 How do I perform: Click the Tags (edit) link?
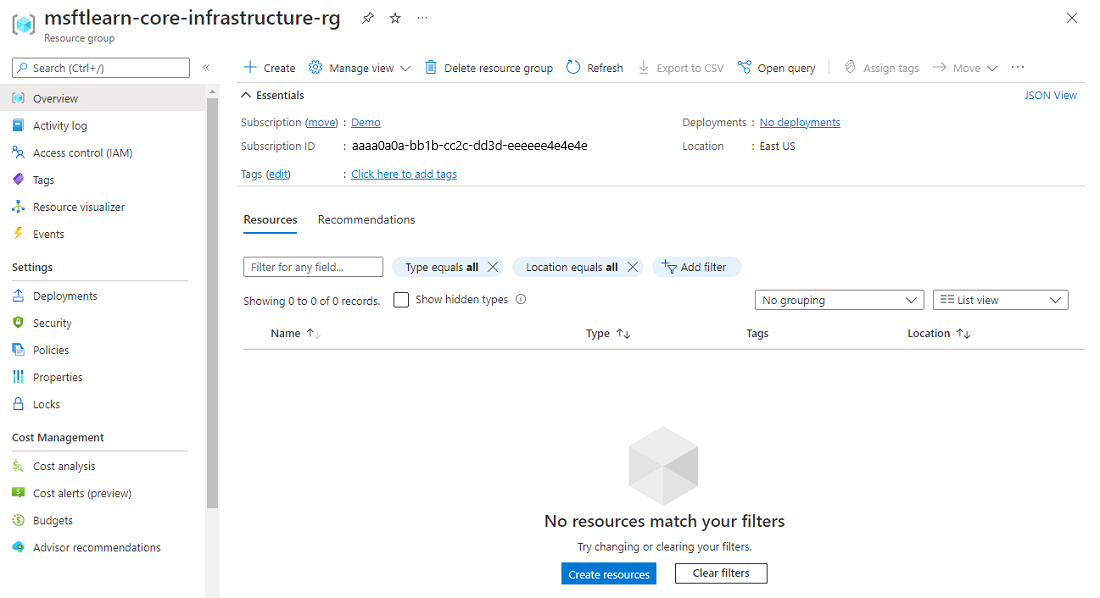pos(279,174)
